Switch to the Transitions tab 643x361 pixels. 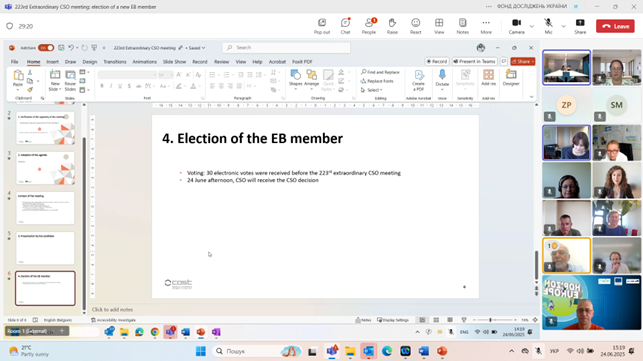[114, 62]
